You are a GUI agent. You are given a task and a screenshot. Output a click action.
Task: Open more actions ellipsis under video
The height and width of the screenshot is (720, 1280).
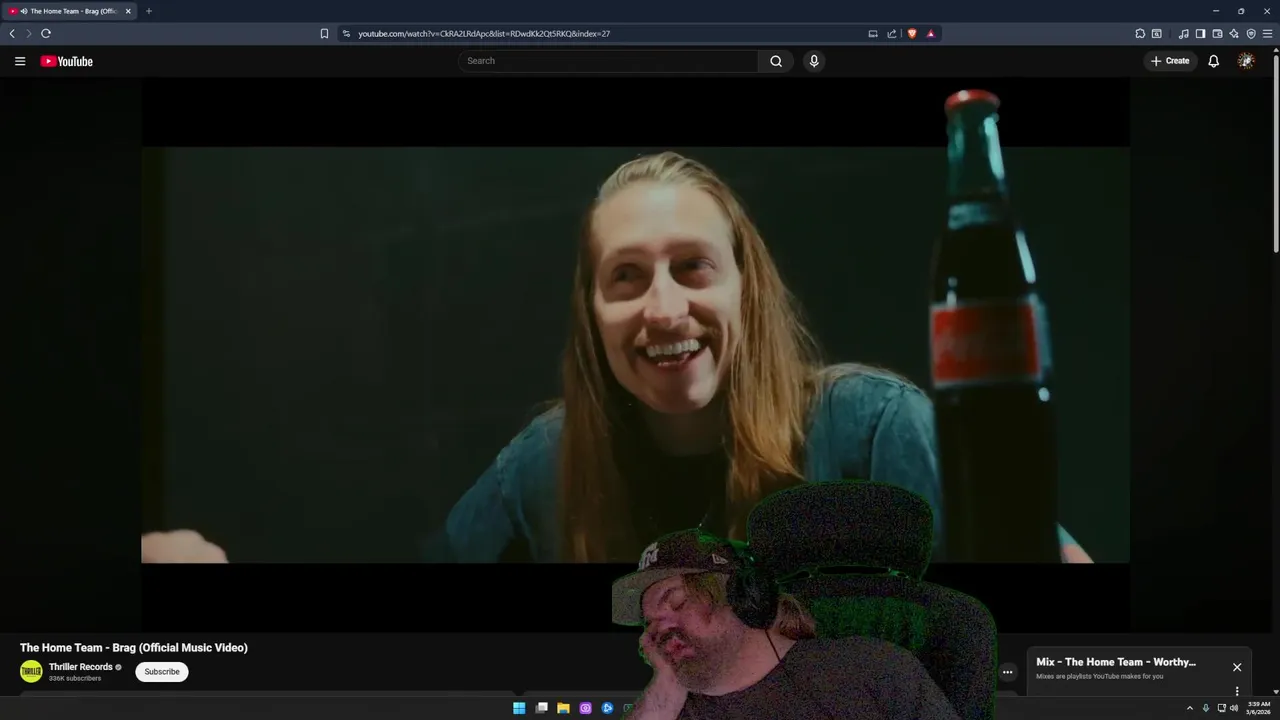point(1008,672)
